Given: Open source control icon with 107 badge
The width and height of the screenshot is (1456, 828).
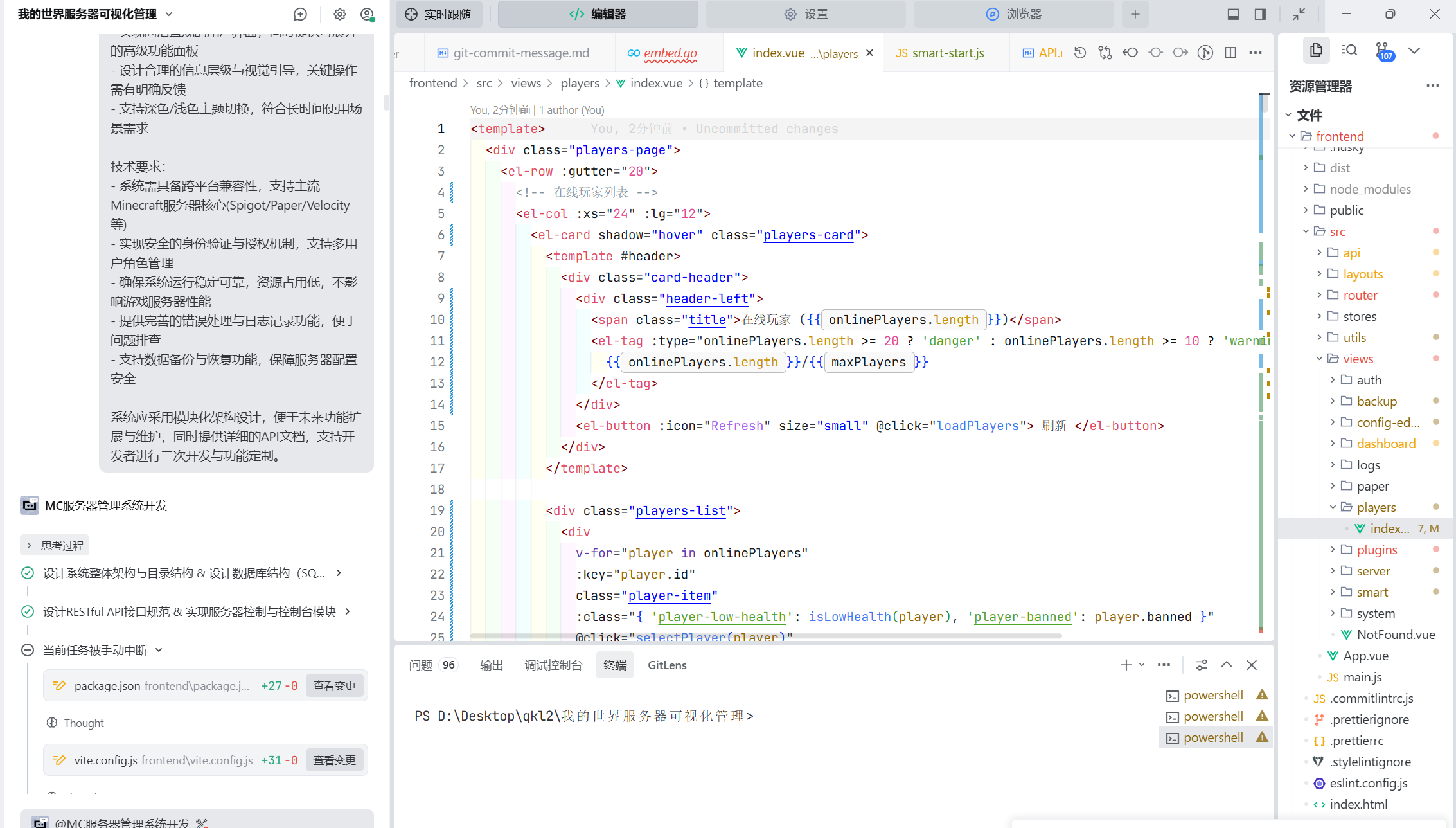Looking at the screenshot, I should click(x=1383, y=51).
